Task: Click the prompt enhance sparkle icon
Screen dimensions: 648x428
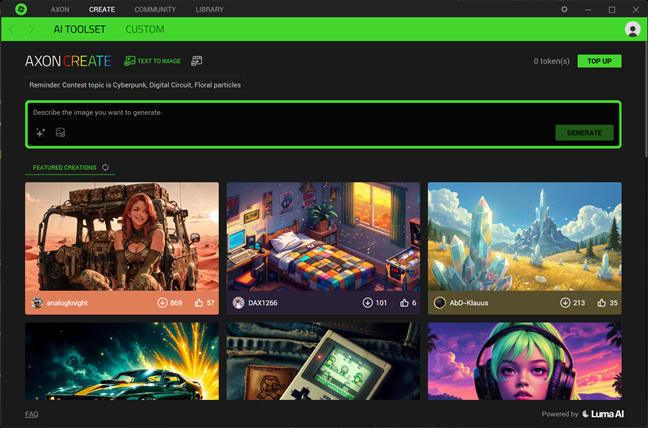Action: coord(40,133)
